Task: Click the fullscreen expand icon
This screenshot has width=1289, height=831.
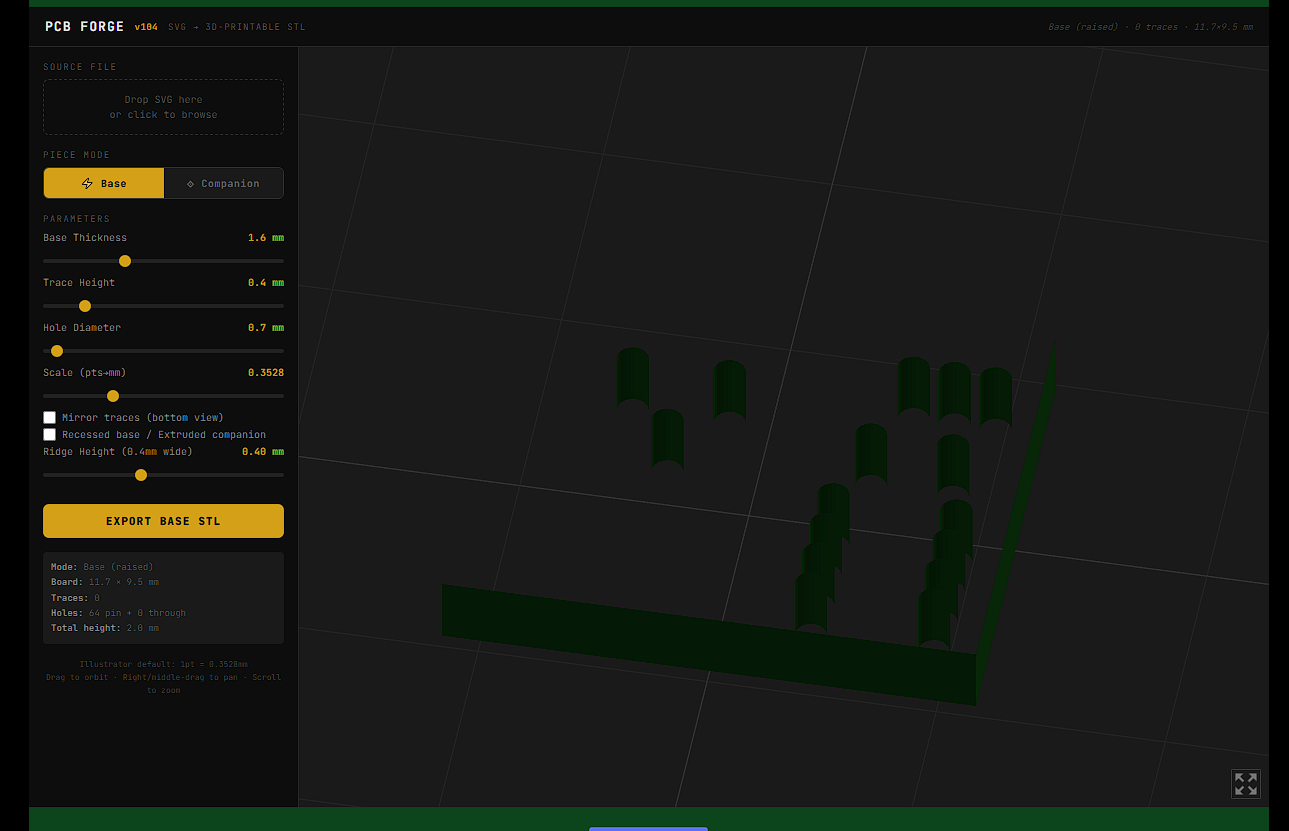Action: click(x=1245, y=784)
